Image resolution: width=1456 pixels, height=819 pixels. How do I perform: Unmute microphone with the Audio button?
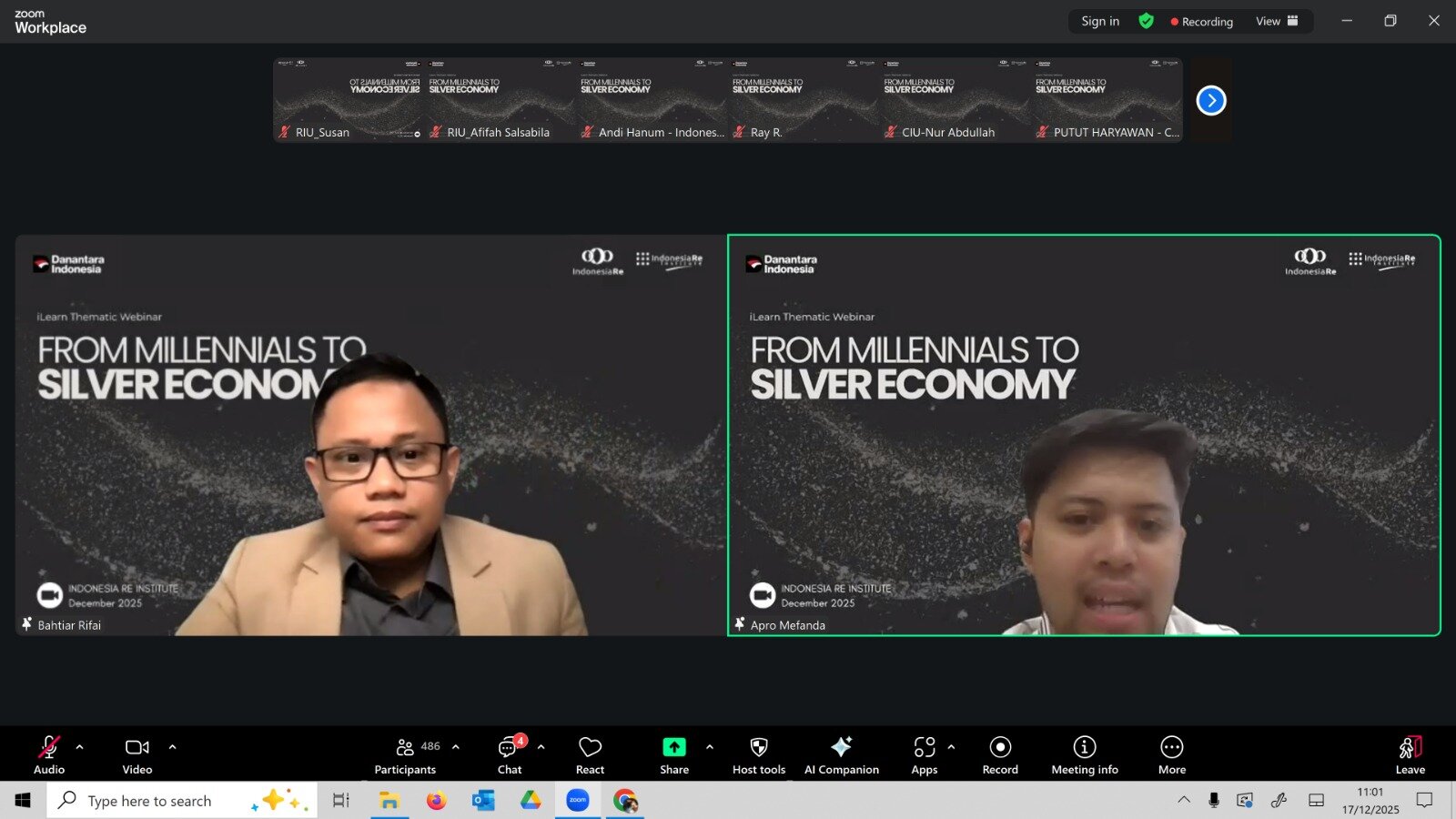[49, 754]
